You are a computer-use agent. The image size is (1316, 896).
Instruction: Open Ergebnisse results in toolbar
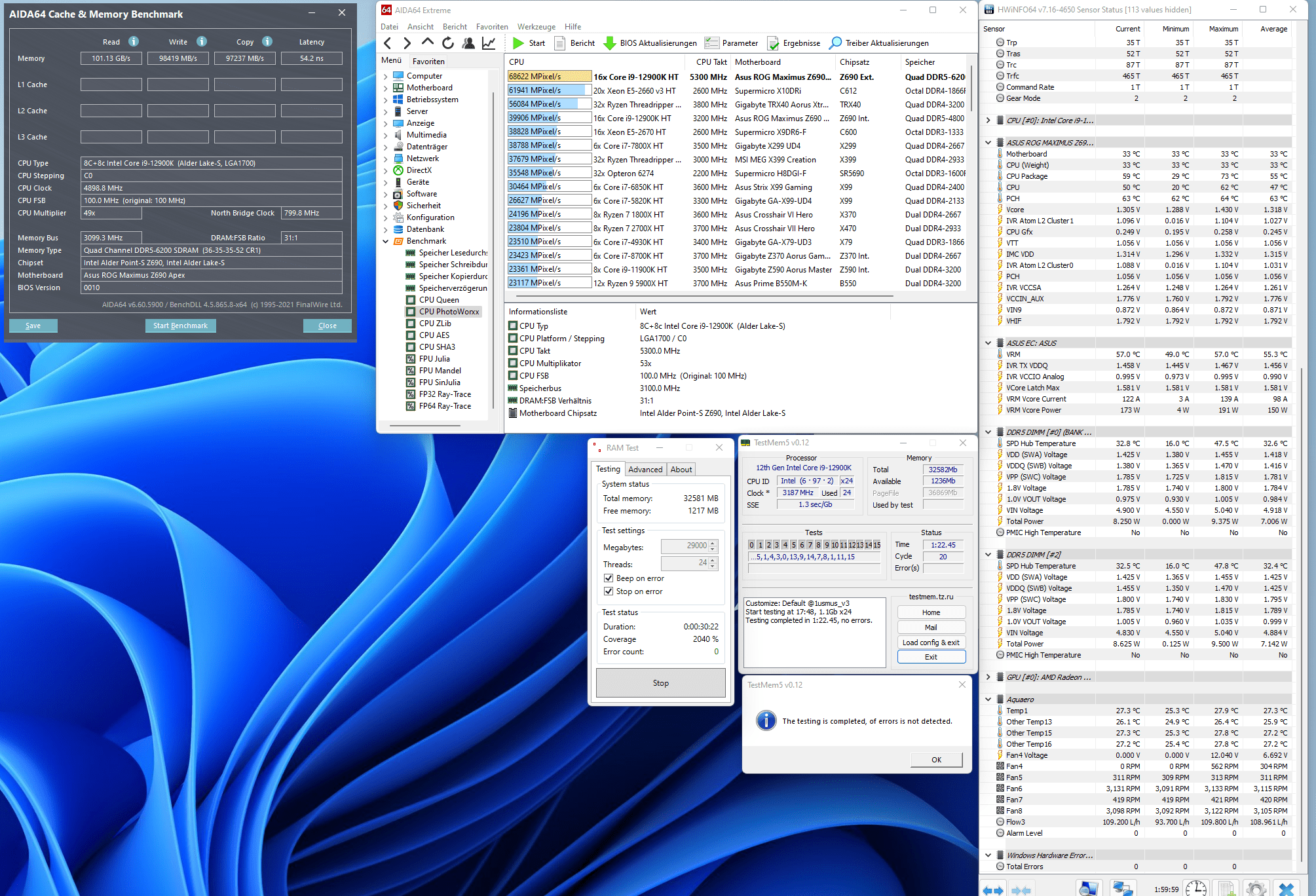(793, 43)
